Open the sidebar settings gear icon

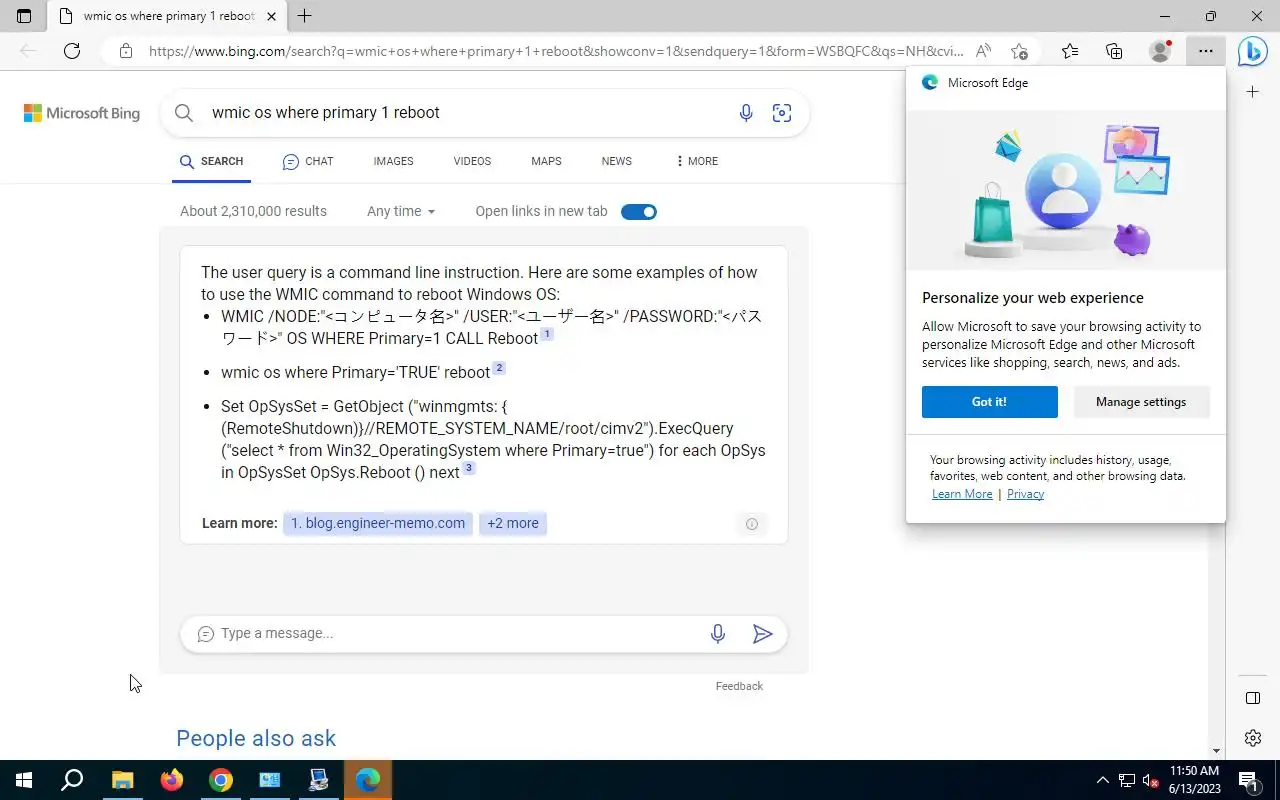(x=1253, y=738)
